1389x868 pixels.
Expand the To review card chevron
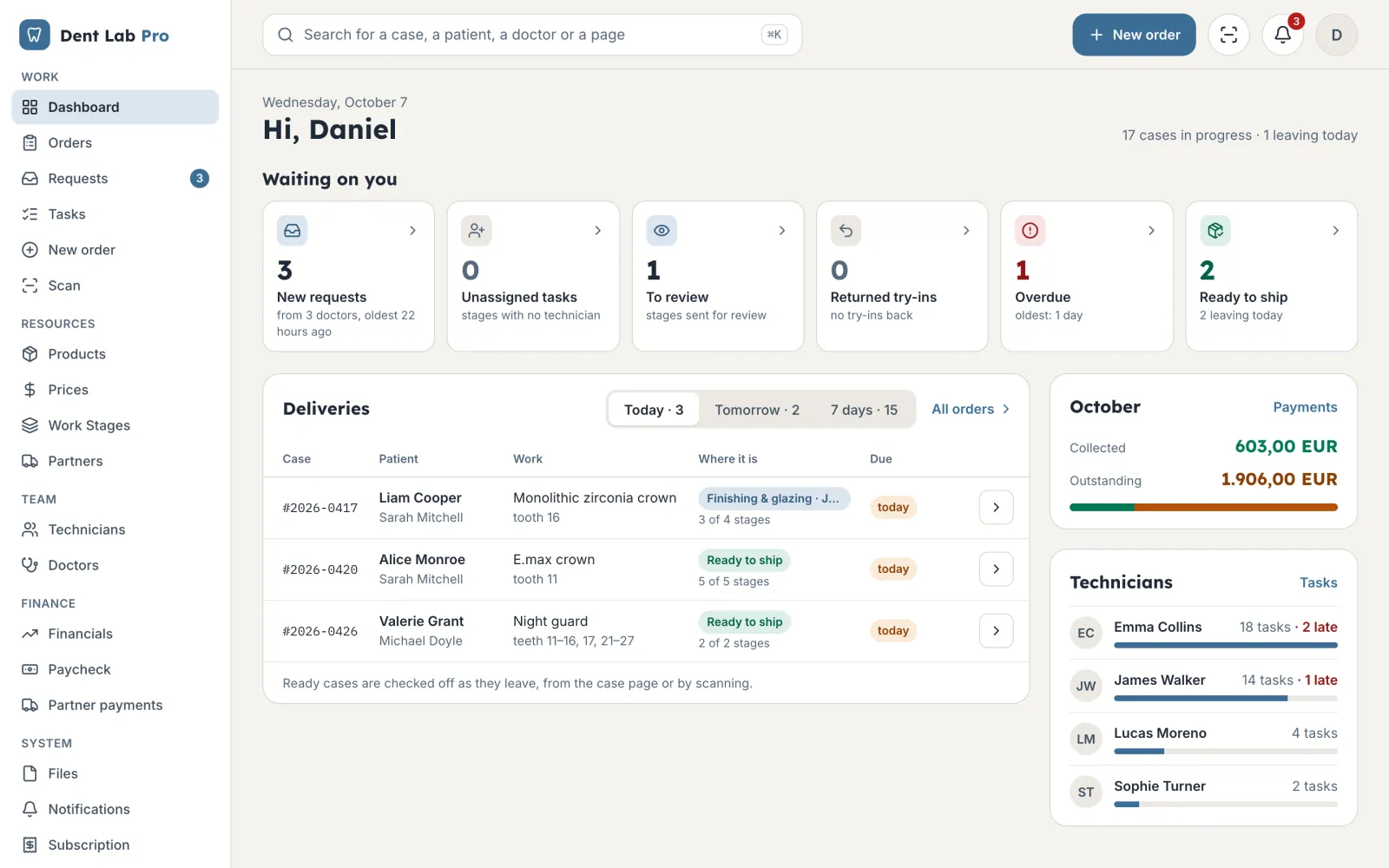(x=781, y=230)
